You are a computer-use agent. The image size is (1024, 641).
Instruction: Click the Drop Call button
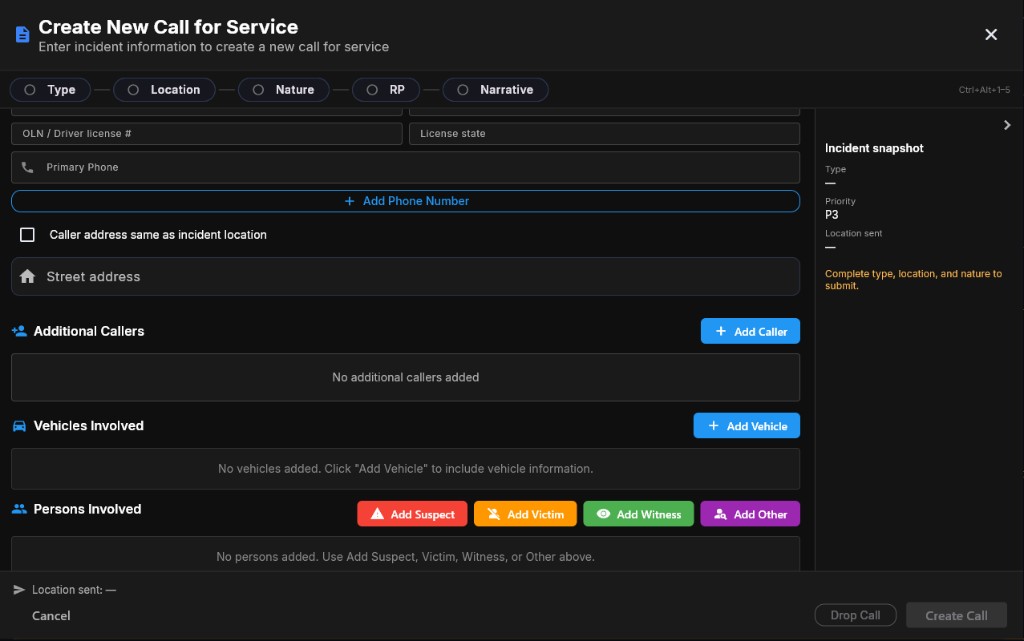(856, 615)
